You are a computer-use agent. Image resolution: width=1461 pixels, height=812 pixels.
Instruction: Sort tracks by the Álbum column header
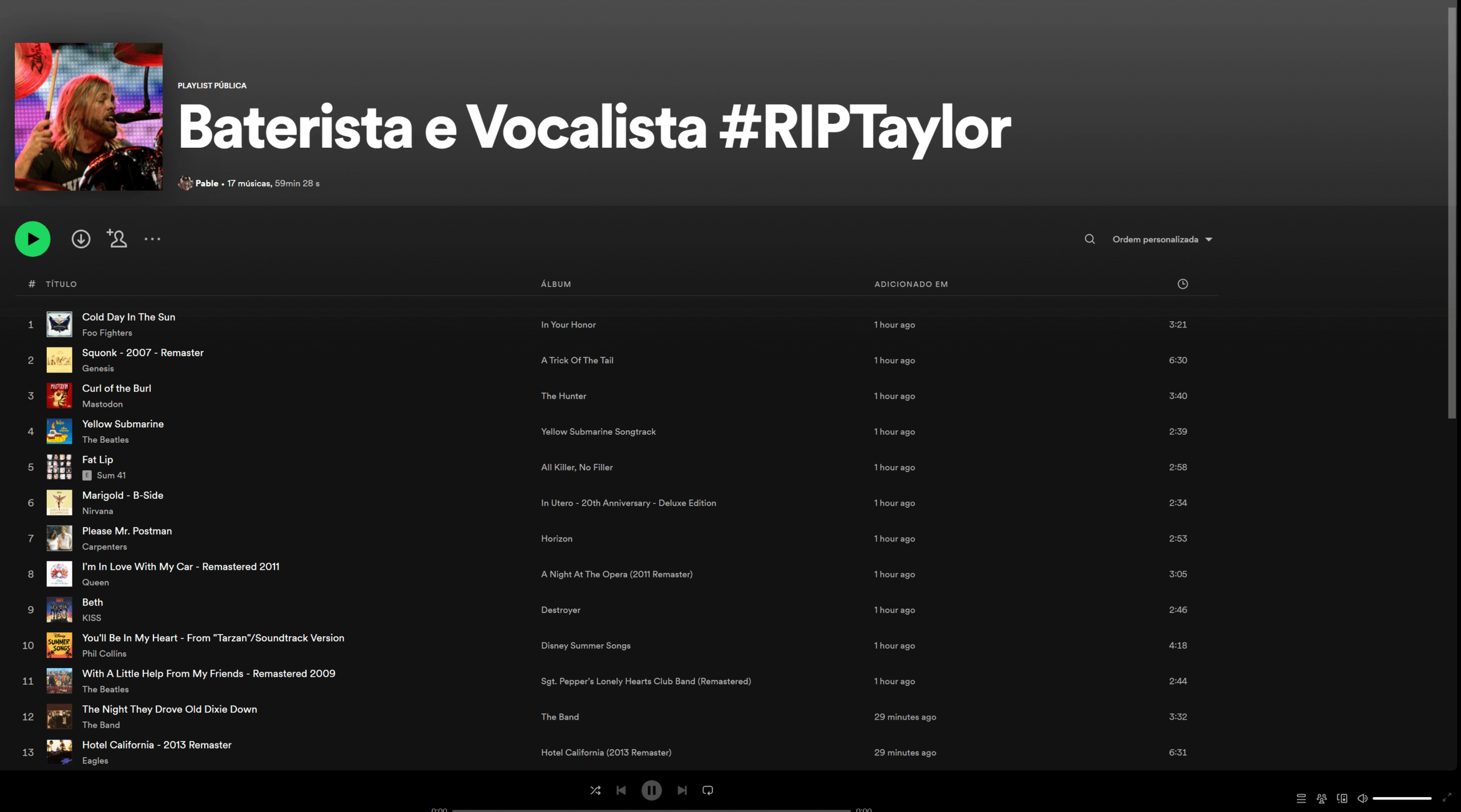(556, 284)
